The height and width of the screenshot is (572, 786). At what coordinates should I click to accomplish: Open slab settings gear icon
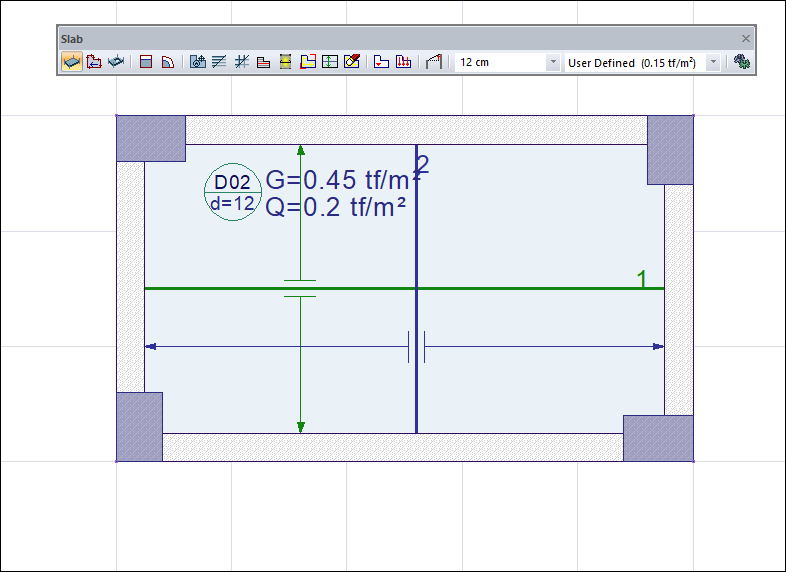tap(741, 62)
